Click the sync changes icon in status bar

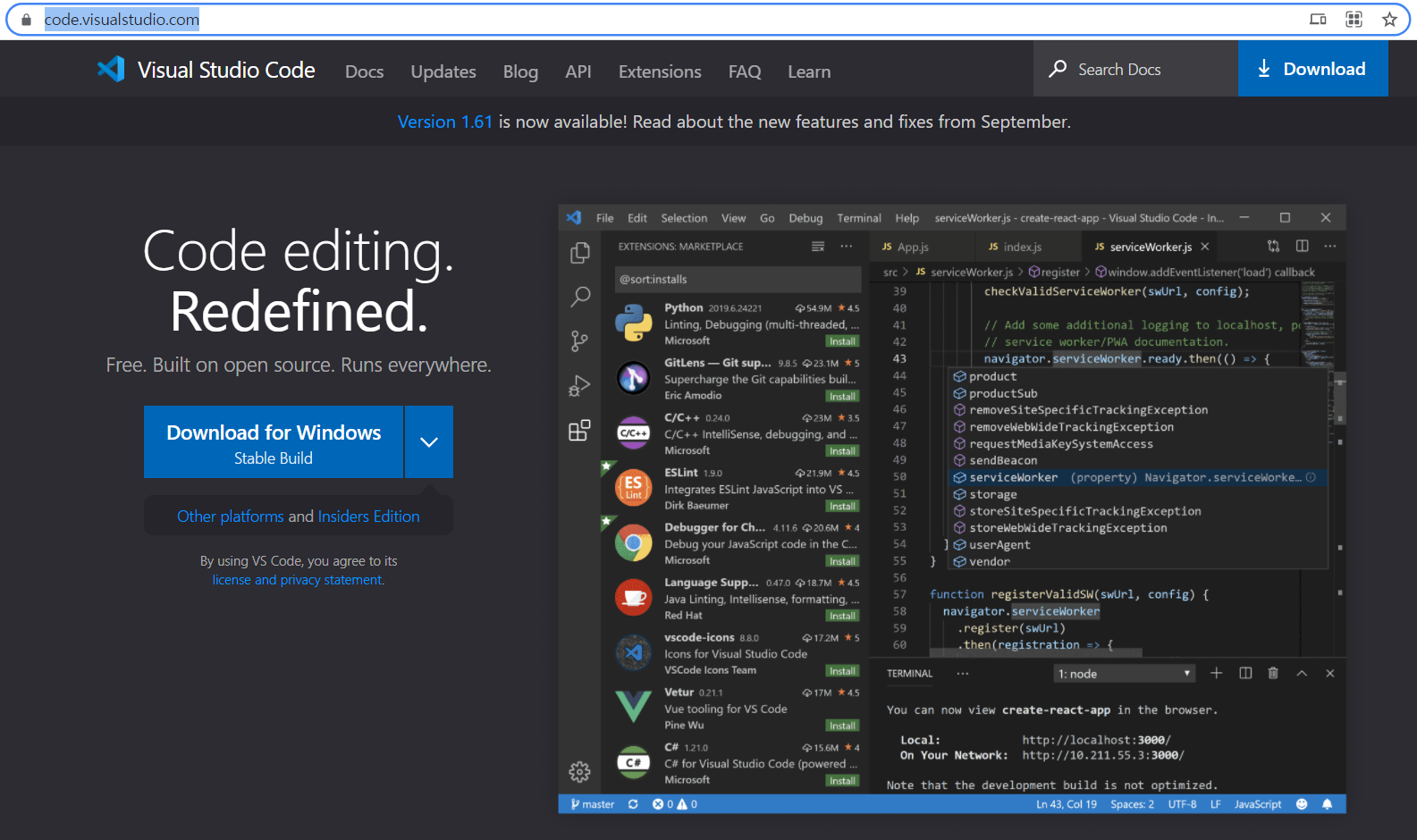click(x=633, y=804)
